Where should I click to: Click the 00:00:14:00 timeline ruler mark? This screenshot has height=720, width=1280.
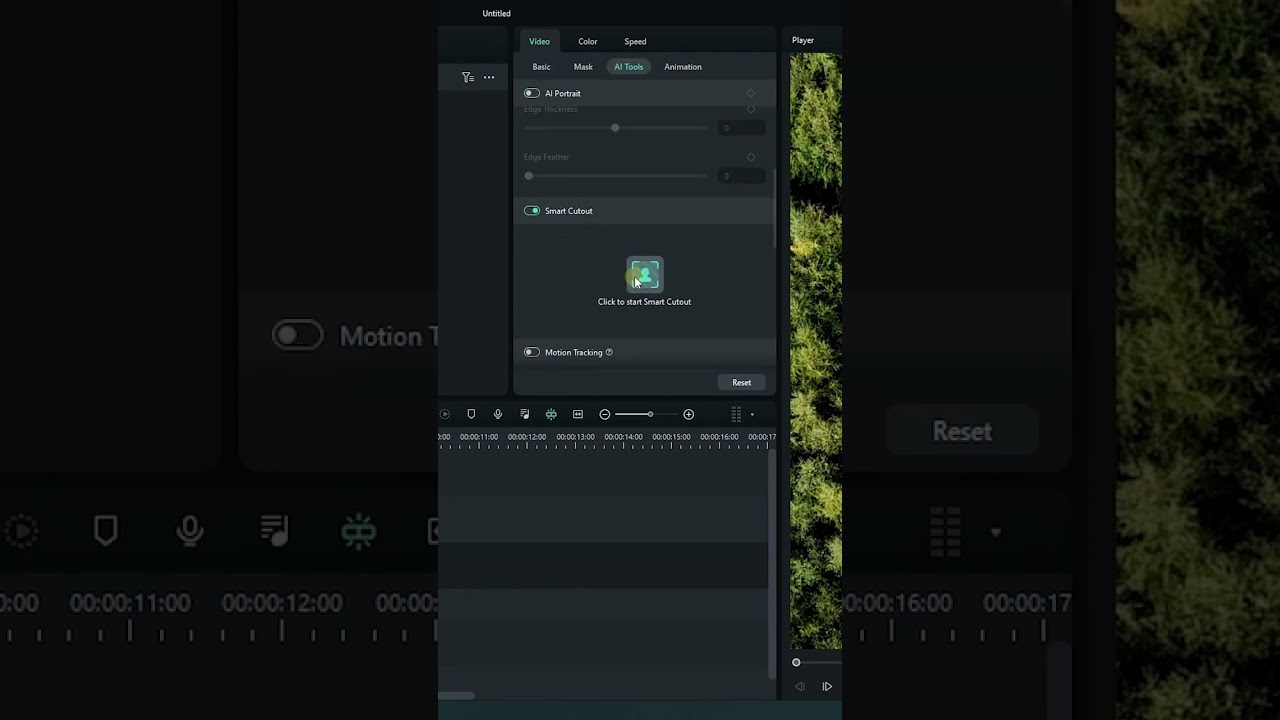(623, 437)
